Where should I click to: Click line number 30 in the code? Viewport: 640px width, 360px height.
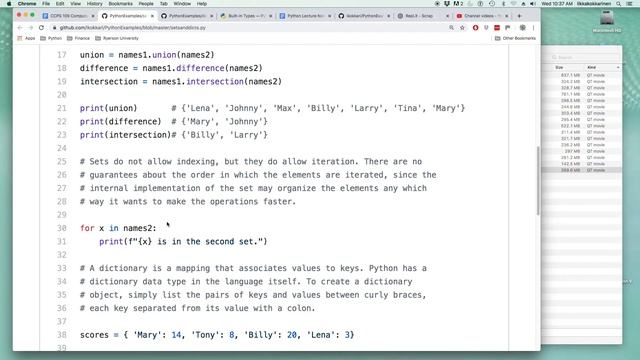coord(62,228)
